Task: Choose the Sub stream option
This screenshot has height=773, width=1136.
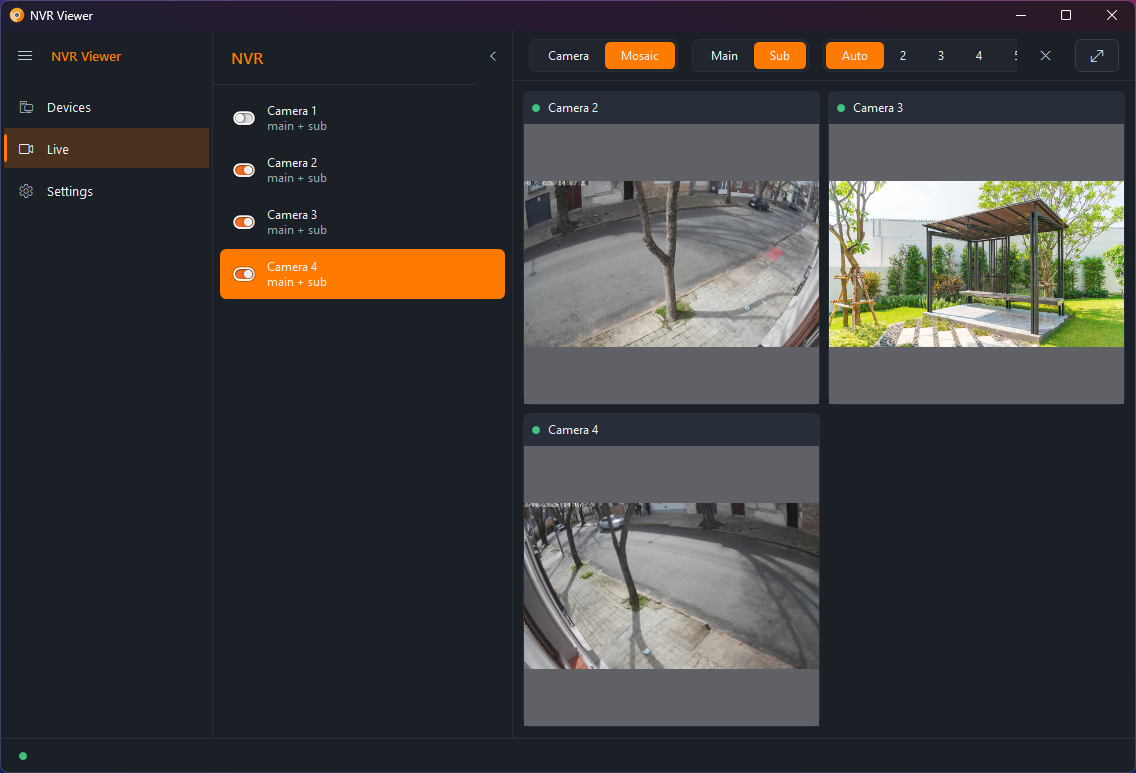Action: (x=780, y=56)
